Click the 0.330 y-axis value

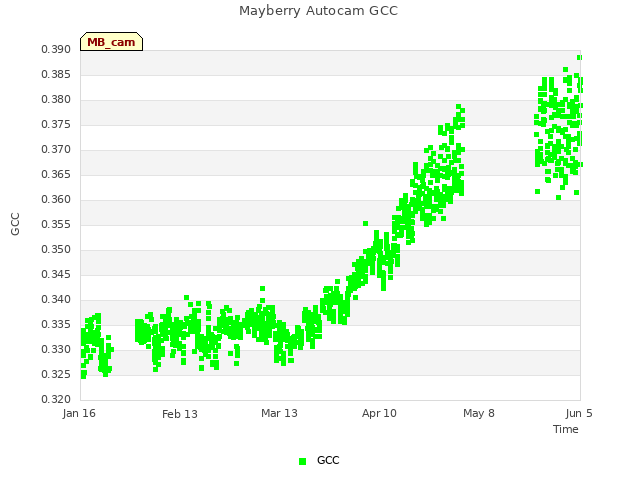pyautogui.click(x=56, y=349)
